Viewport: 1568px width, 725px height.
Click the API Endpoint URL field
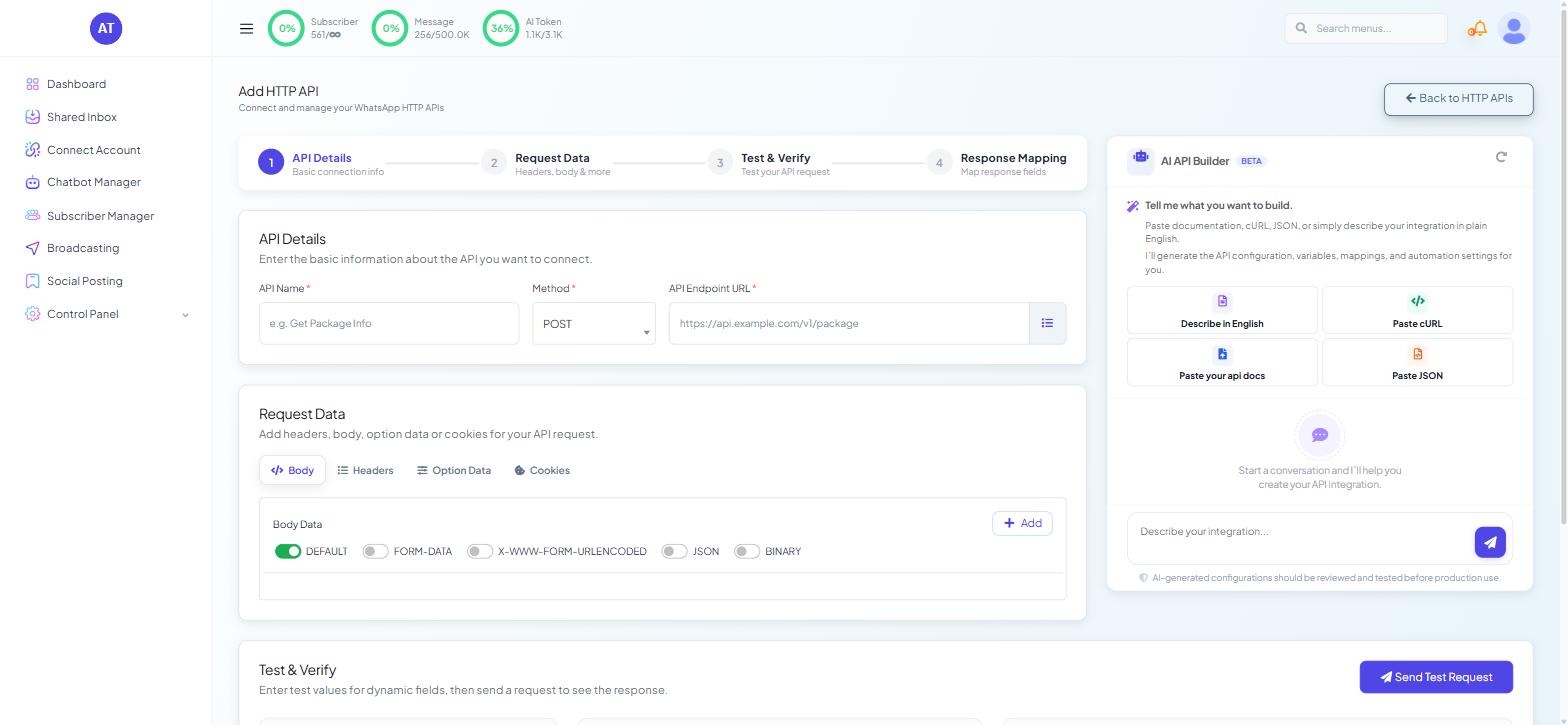coord(849,324)
